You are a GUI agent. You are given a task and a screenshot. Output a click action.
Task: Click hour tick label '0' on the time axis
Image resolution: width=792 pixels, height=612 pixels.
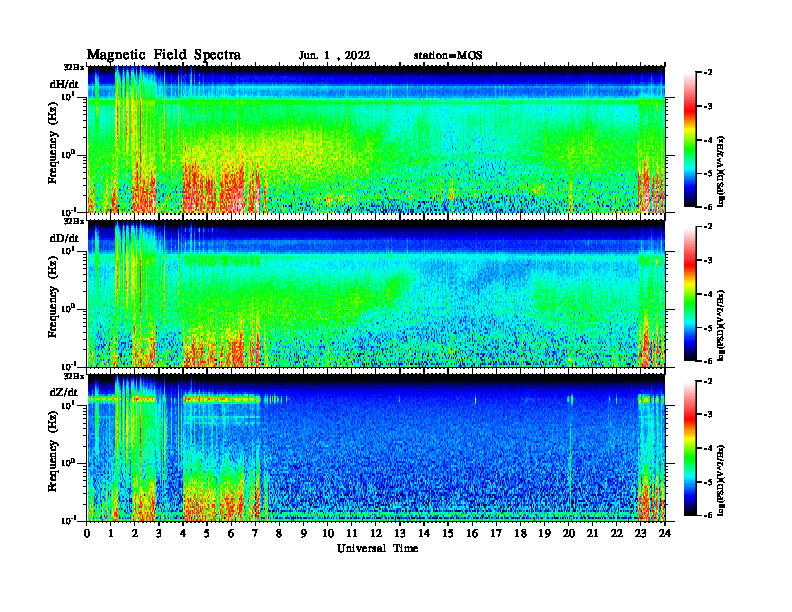(x=87, y=533)
